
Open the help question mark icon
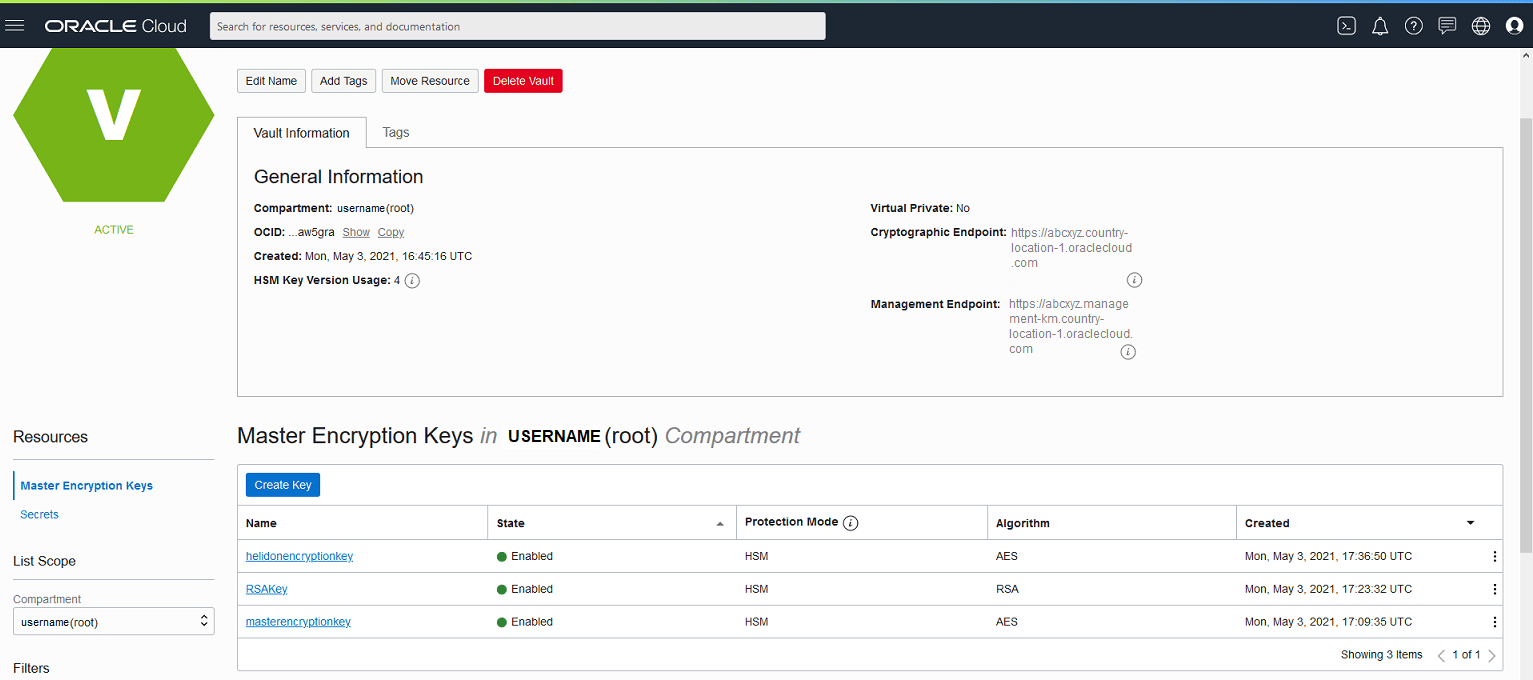point(1413,26)
